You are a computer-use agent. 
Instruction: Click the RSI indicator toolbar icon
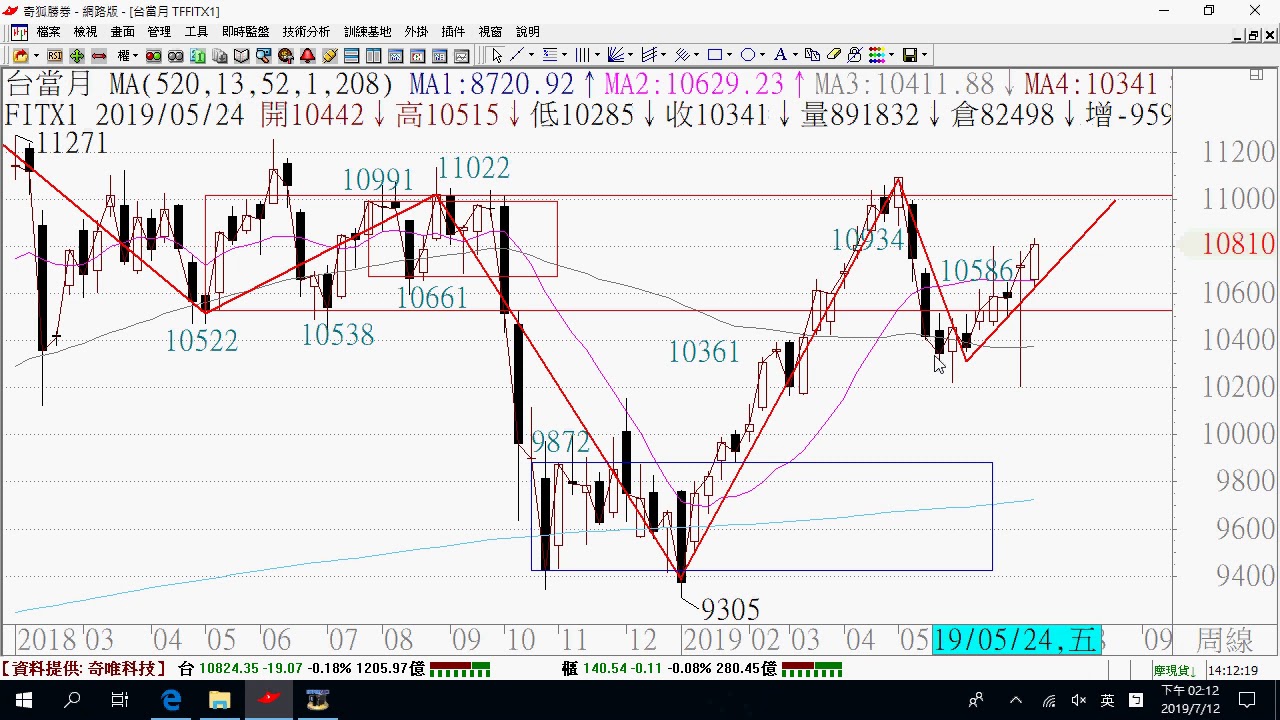[55, 55]
